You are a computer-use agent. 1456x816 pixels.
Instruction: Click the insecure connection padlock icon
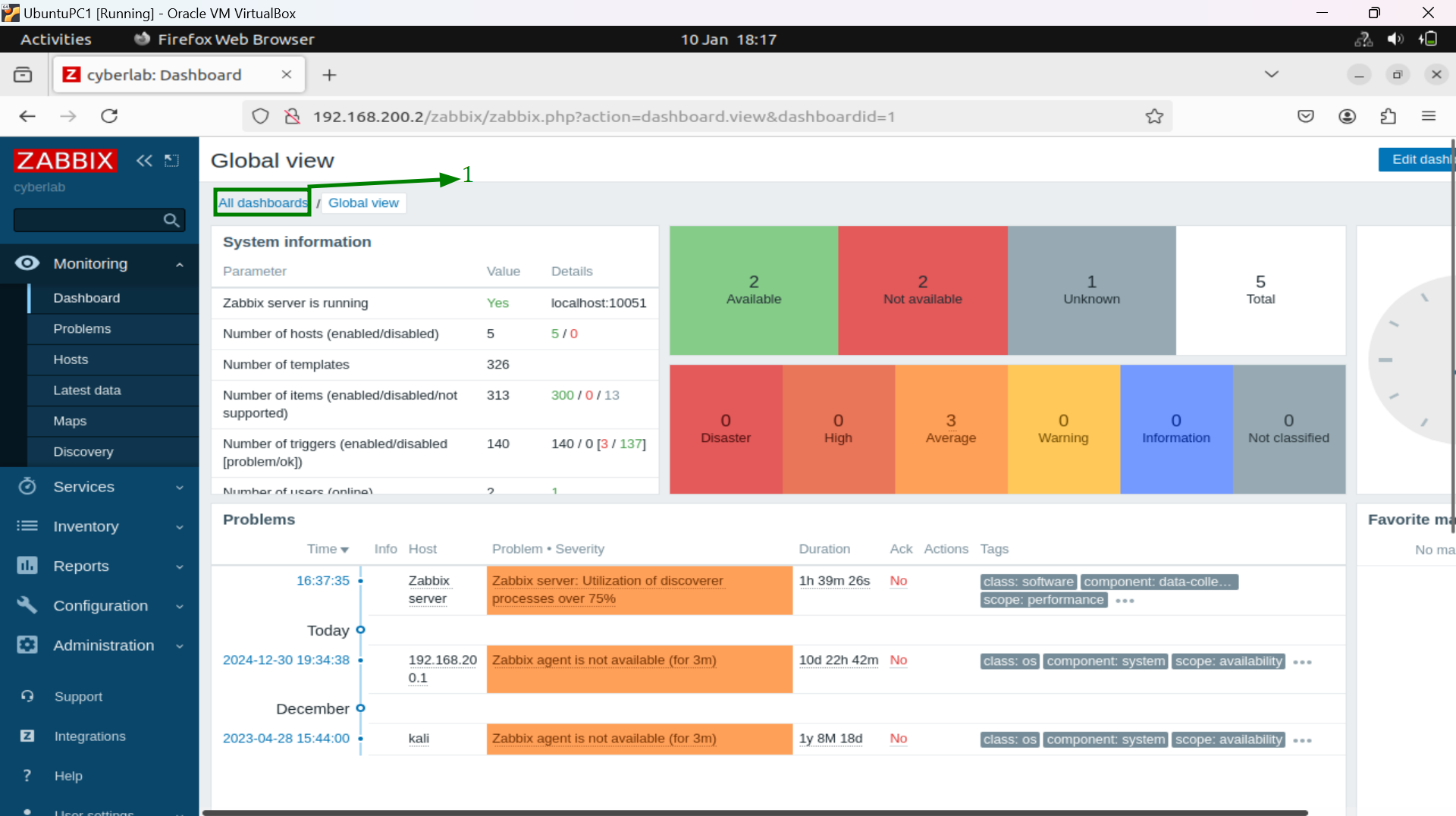[292, 116]
